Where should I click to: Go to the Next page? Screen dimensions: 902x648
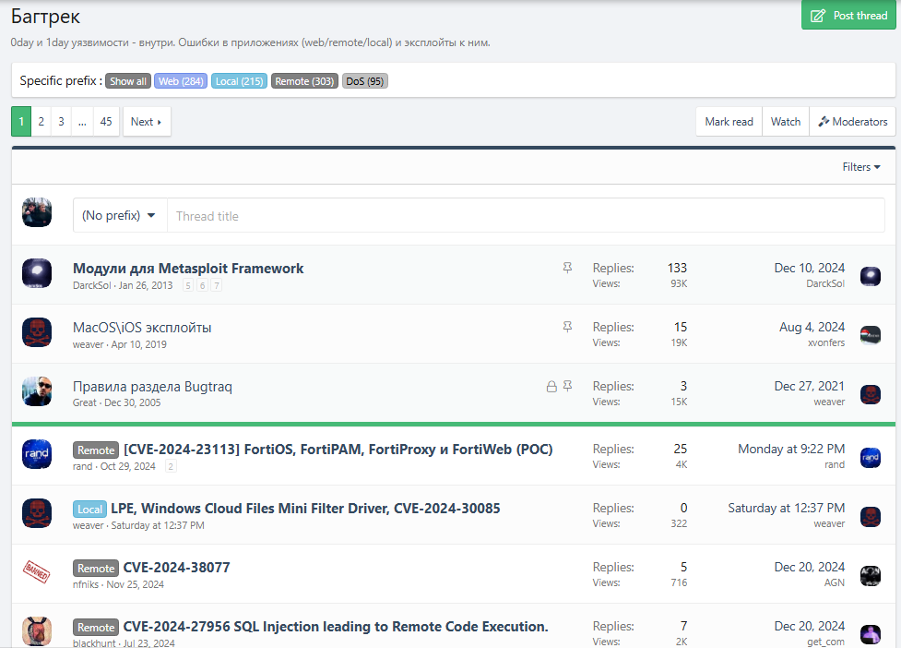click(x=147, y=121)
